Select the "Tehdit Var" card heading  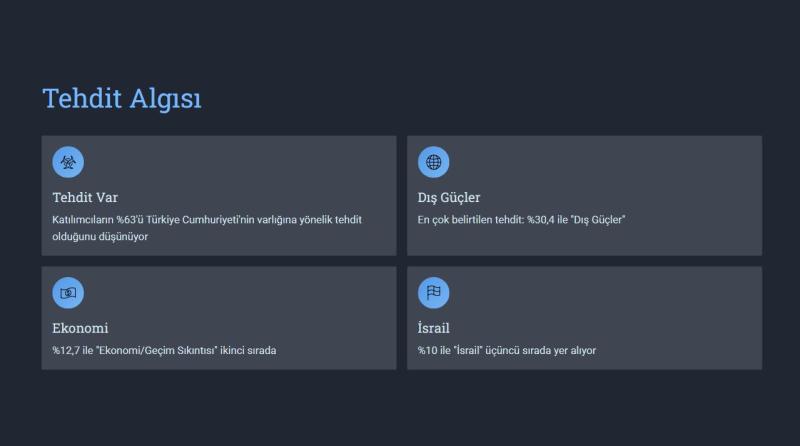[x=85, y=197]
